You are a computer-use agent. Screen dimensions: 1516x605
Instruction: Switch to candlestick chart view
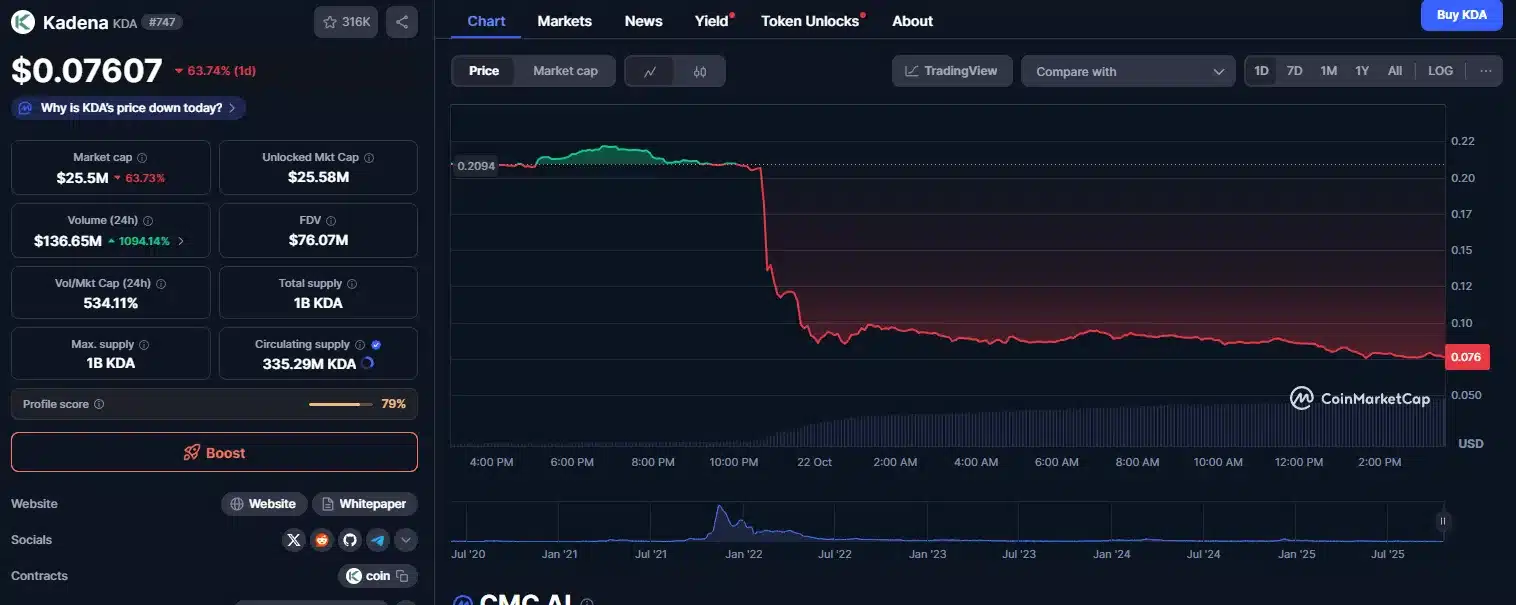coord(700,71)
